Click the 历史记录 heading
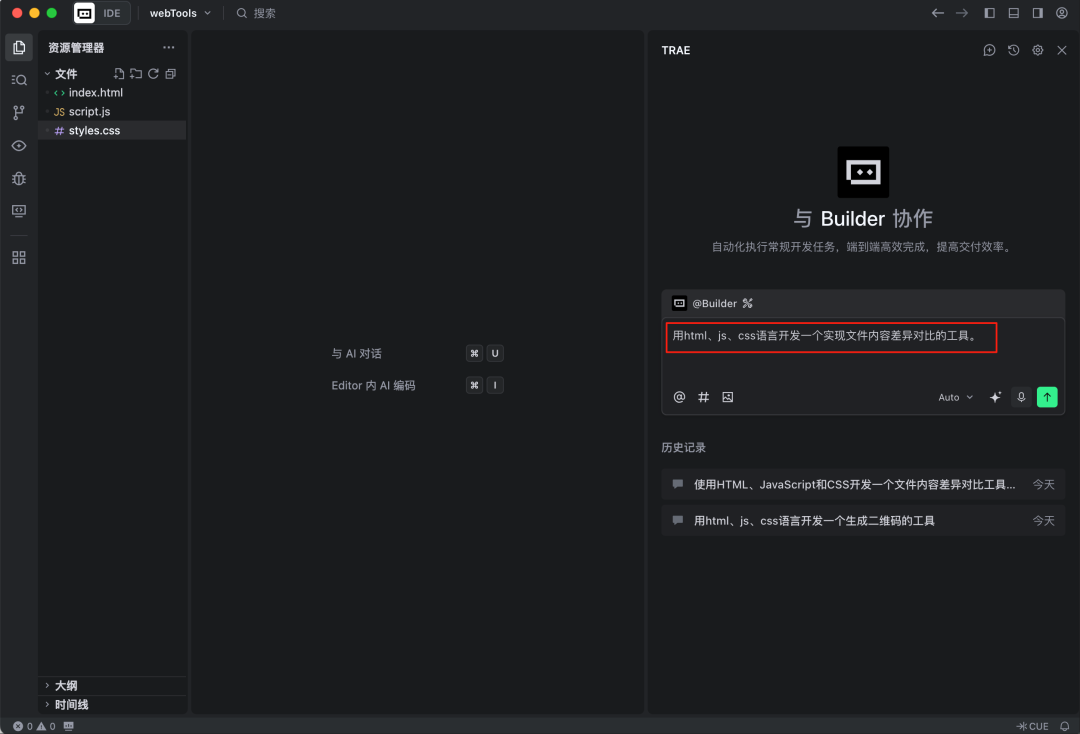The image size is (1080, 734). 683,448
